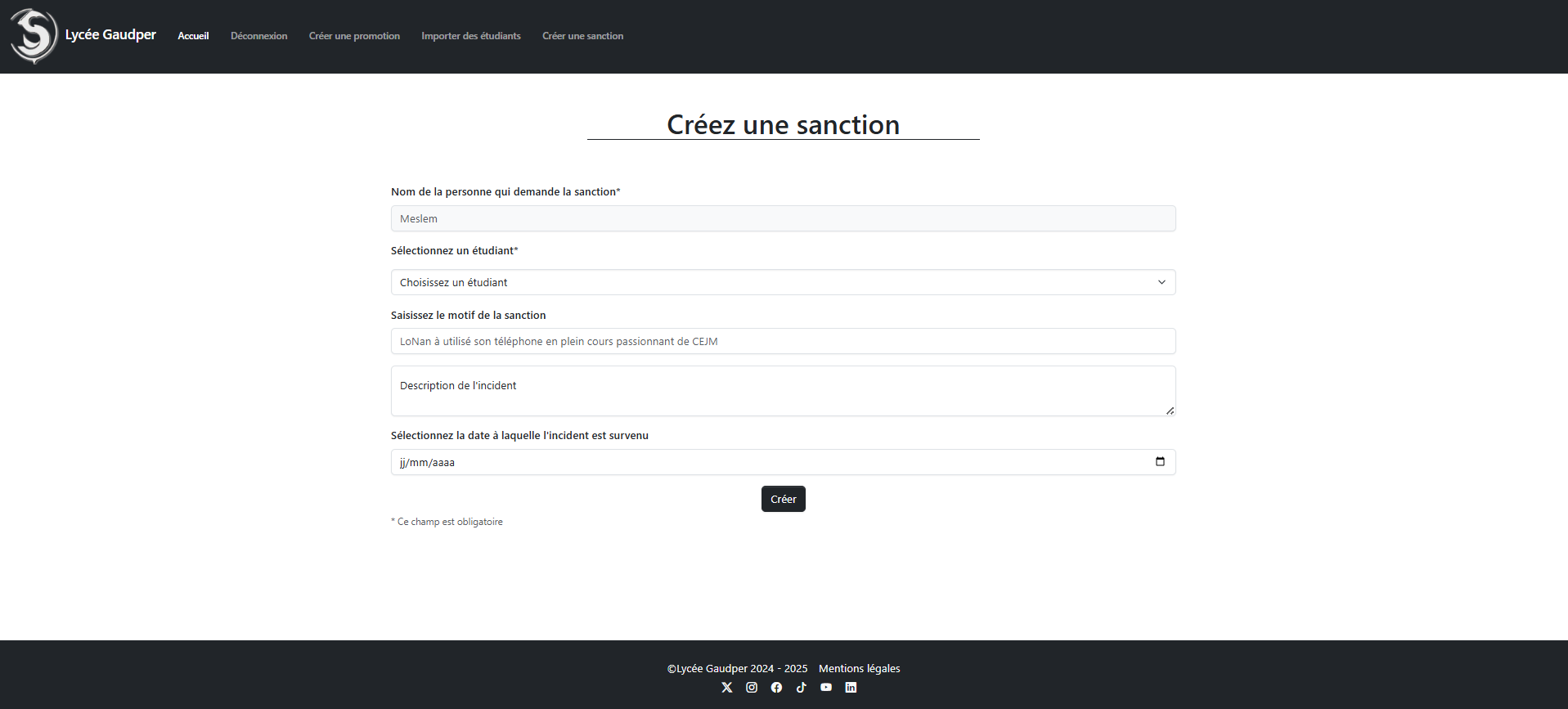Select 'Importer des étudiants' in the navbar
The width and height of the screenshot is (1568, 709).
(x=470, y=36)
